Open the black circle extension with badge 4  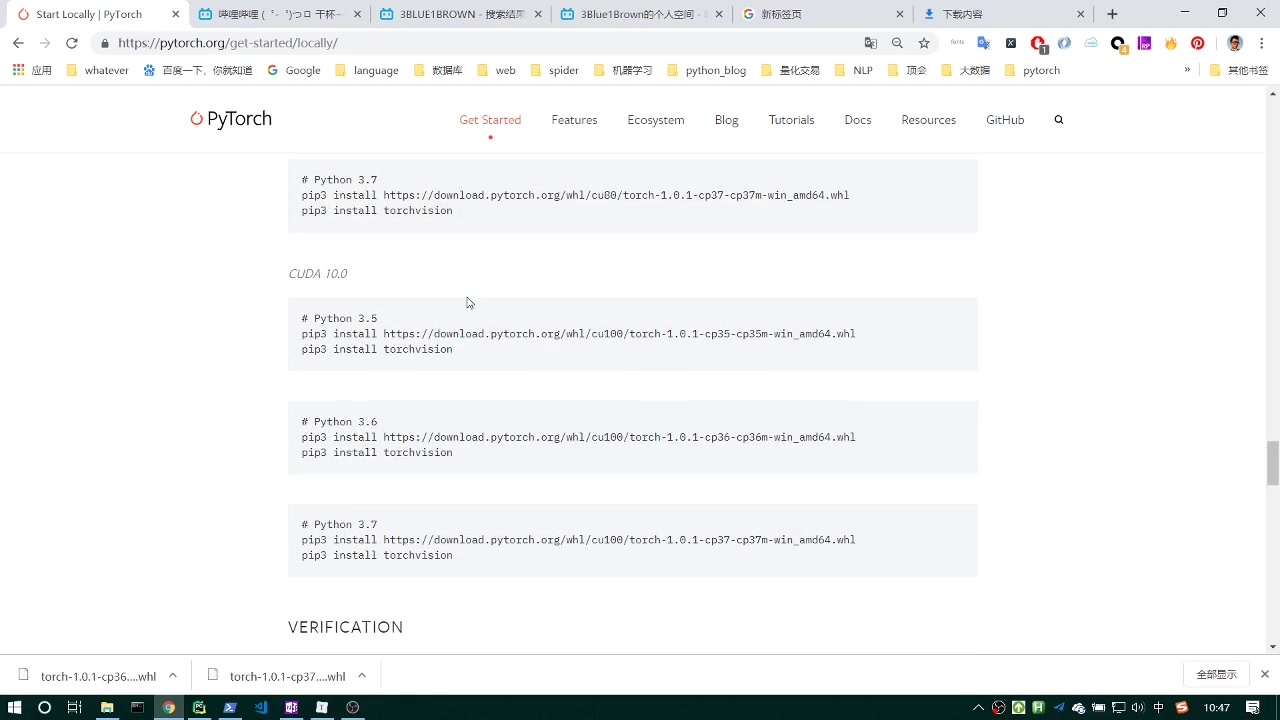click(1118, 44)
